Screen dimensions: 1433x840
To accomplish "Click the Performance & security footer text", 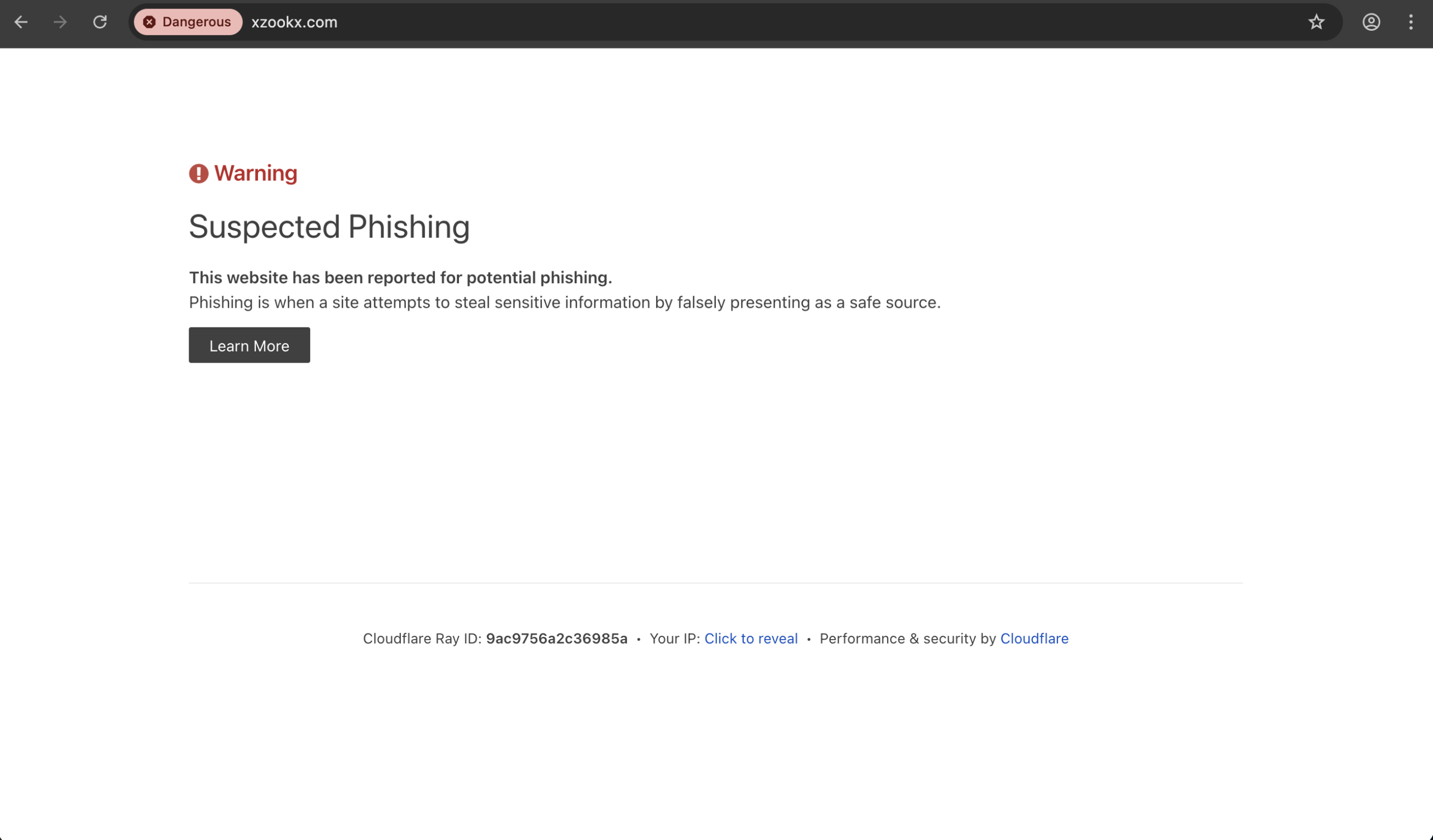I will coord(907,638).
